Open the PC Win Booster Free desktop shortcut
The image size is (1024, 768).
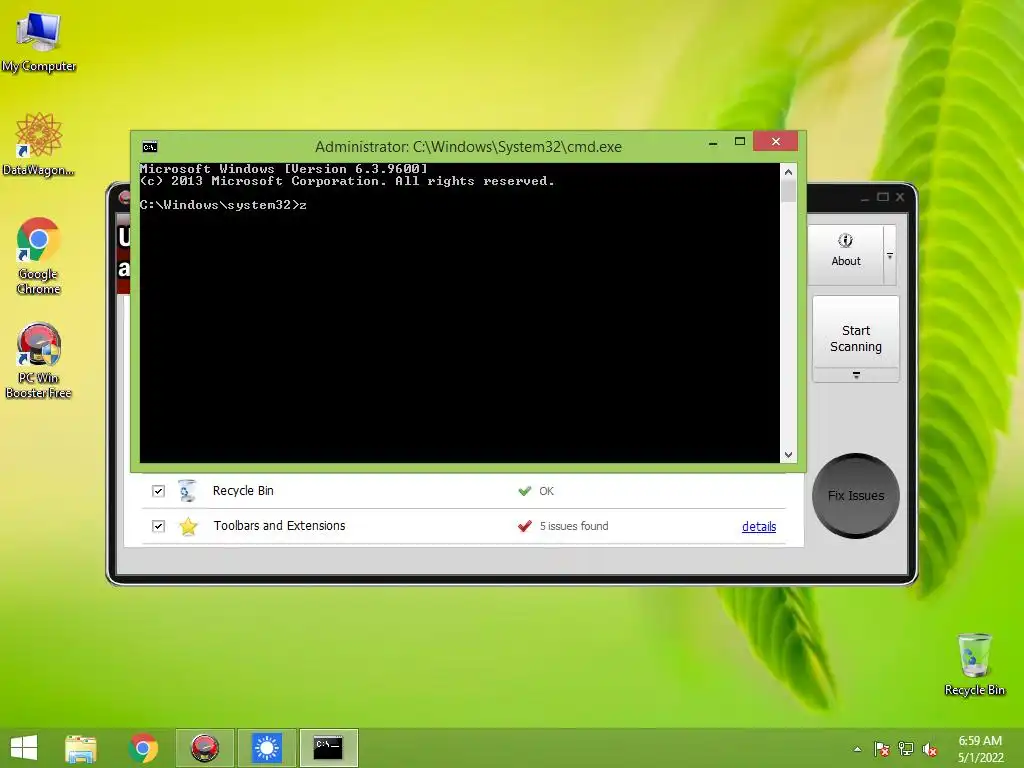click(x=39, y=360)
